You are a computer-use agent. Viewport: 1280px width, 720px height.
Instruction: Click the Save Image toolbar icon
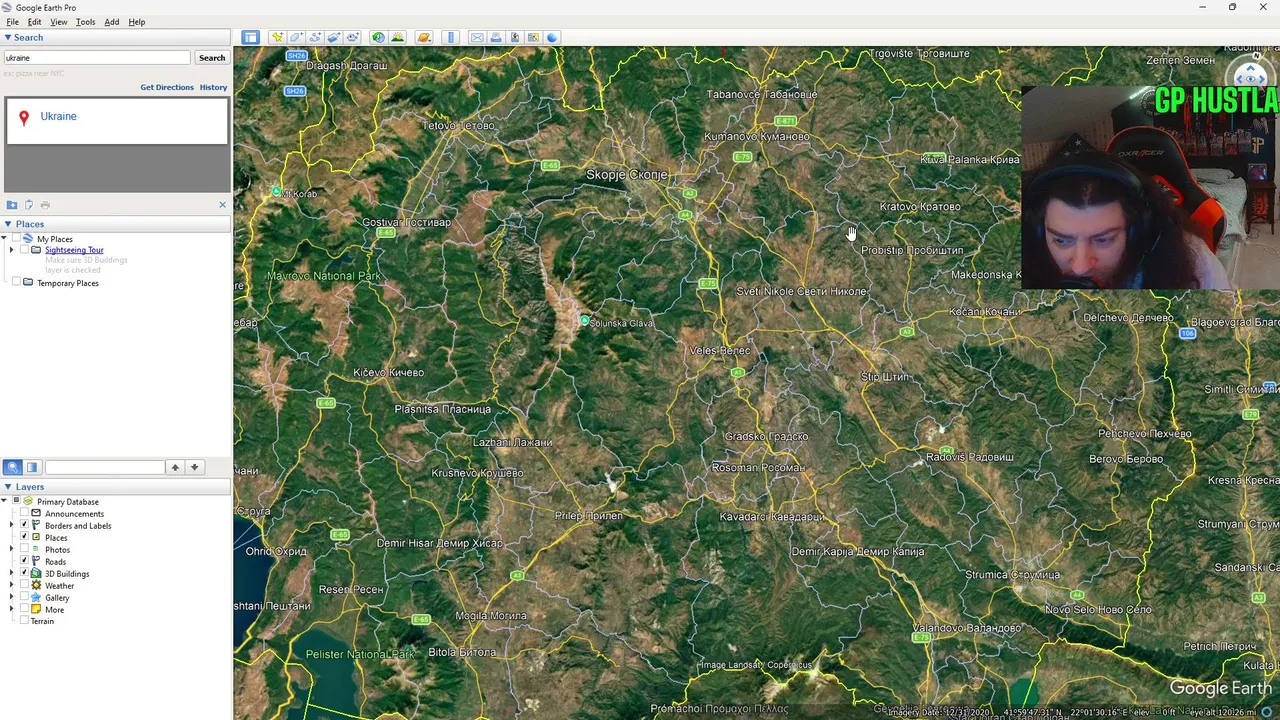pyautogui.click(x=515, y=38)
